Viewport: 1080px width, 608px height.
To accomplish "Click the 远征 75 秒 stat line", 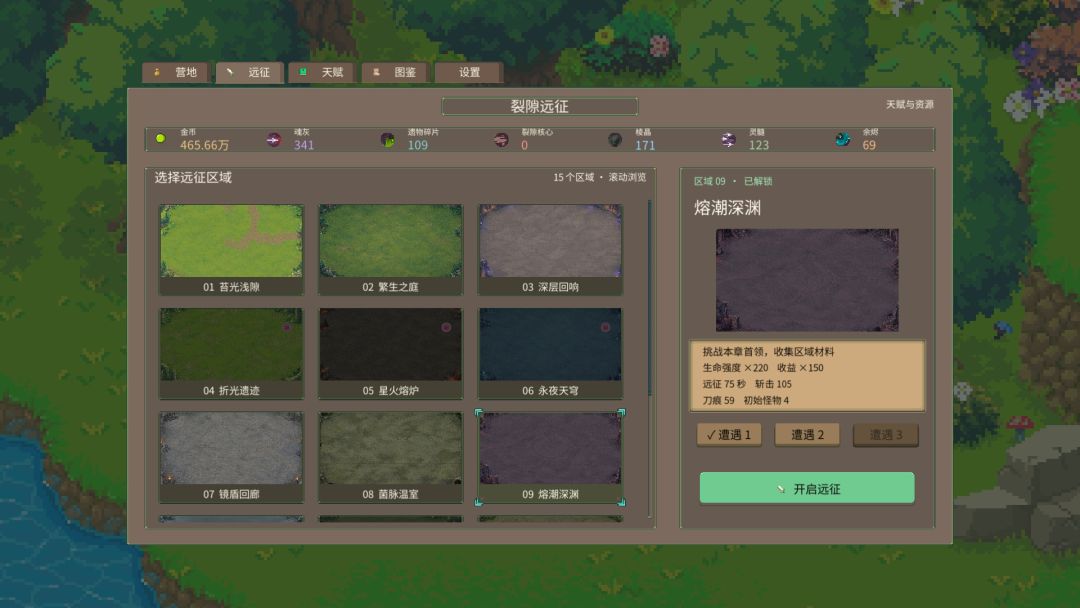I will (724, 384).
